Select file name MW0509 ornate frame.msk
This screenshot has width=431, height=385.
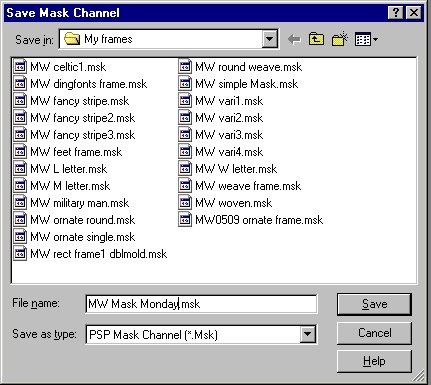pyautogui.click(x=259, y=220)
